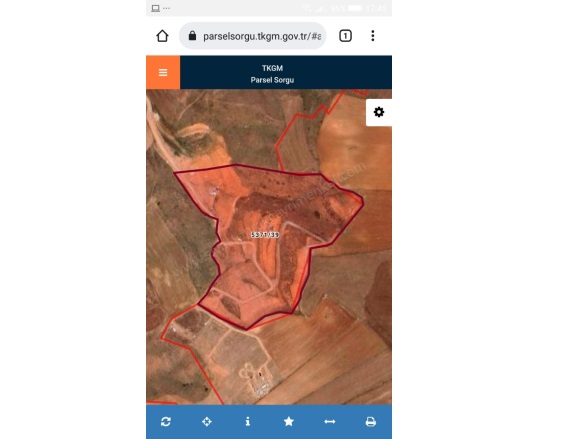Click the parselsorgu.tkgm.gov.tr address bar
The height and width of the screenshot is (439, 585).
pos(253,36)
